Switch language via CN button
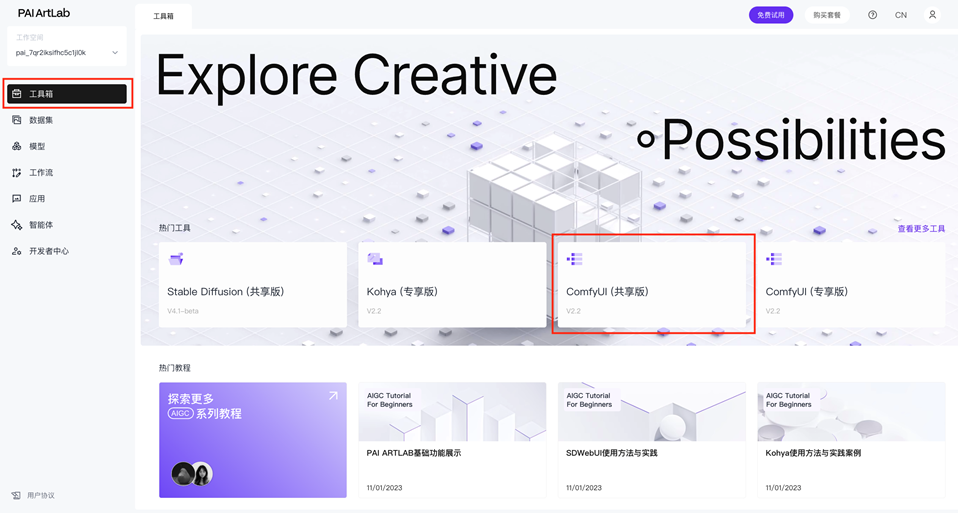The width and height of the screenshot is (958, 513). click(901, 15)
